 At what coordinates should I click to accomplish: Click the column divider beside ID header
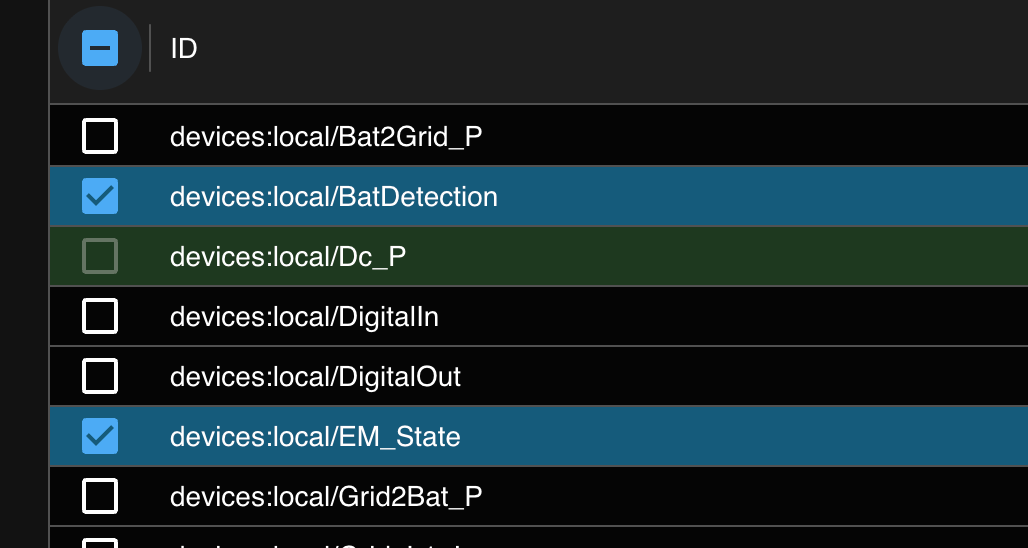150,48
